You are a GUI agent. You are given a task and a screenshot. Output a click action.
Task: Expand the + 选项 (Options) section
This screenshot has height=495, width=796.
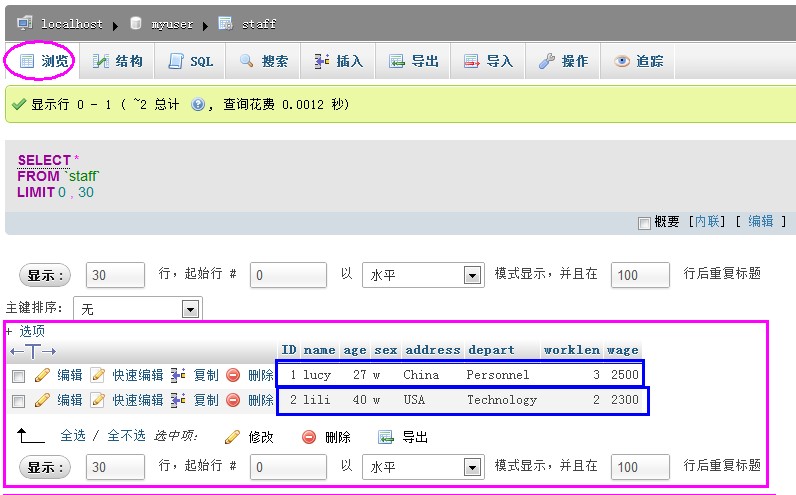[x=25, y=331]
